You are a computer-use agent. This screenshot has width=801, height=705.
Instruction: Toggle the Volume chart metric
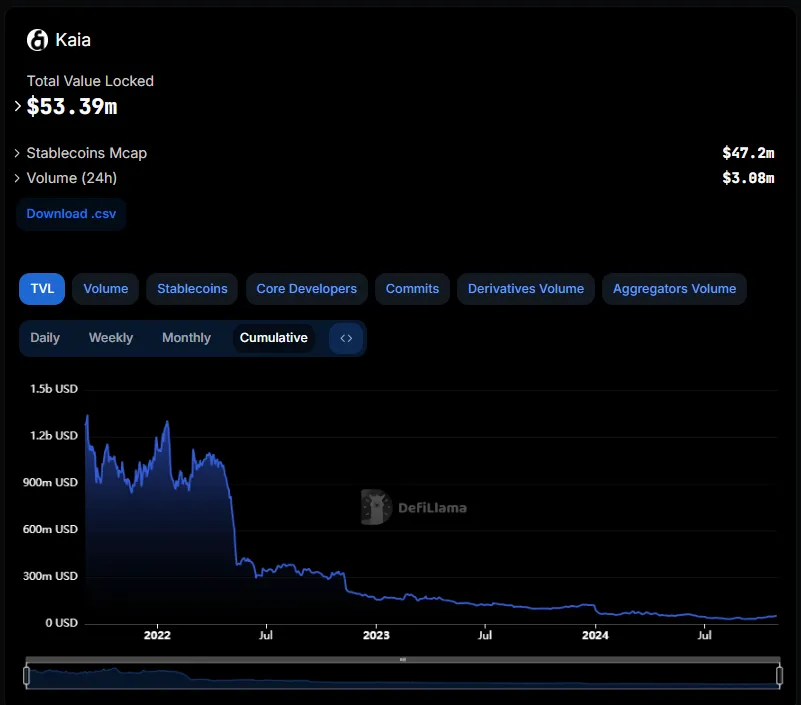click(x=105, y=289)
